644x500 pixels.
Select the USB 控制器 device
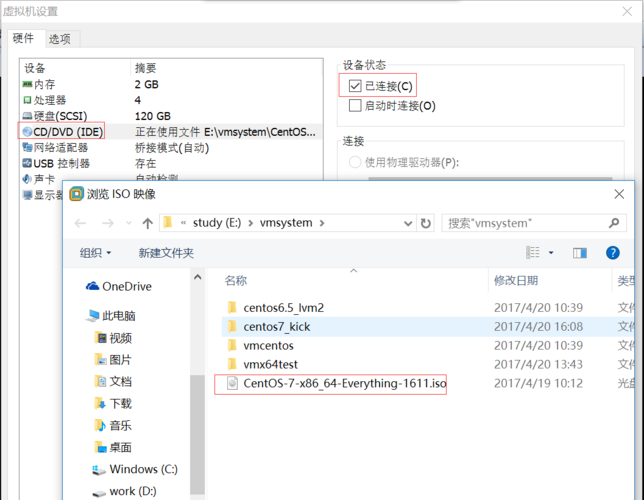[171, 164]
